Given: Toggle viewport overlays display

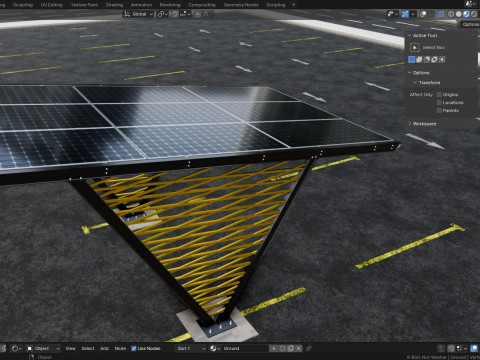Looking at the screenshot, I should 423,14.
